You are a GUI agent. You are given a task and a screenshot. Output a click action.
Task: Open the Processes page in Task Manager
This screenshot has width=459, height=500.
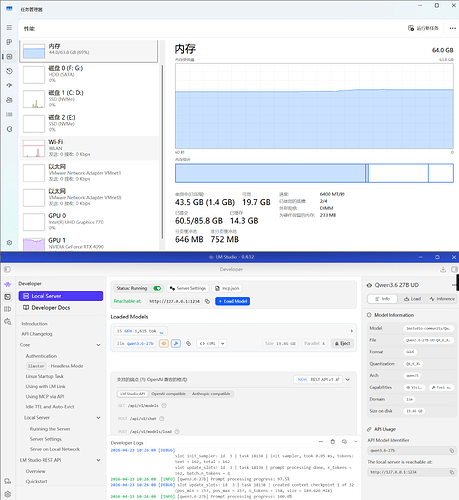9,42
